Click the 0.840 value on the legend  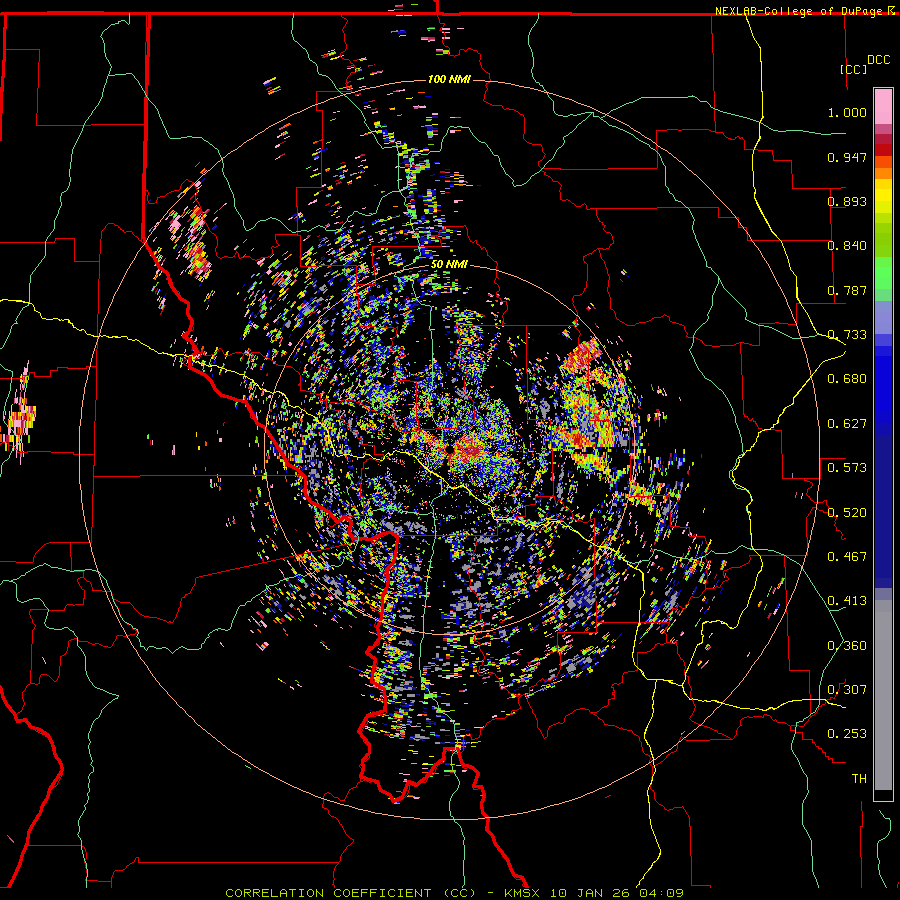847,246
